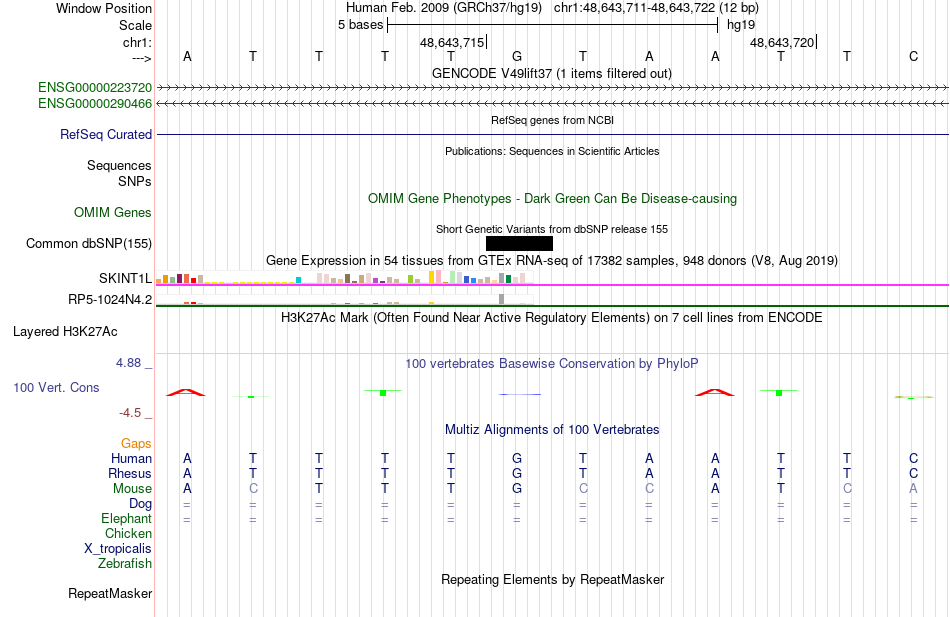Click the G base in the Mouse alignment row
This screenshot has height=617, width=950.
coord(517,489)
